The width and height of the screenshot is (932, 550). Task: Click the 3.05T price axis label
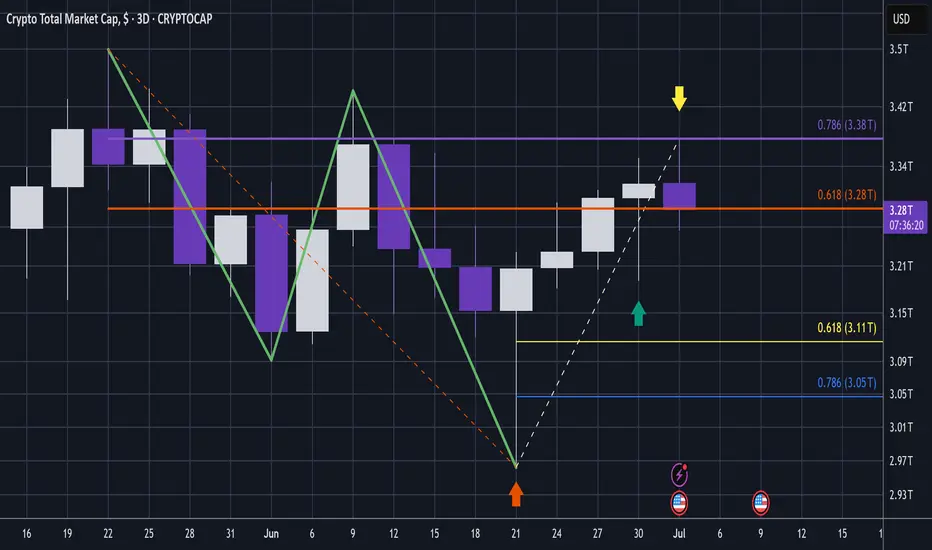900,394
